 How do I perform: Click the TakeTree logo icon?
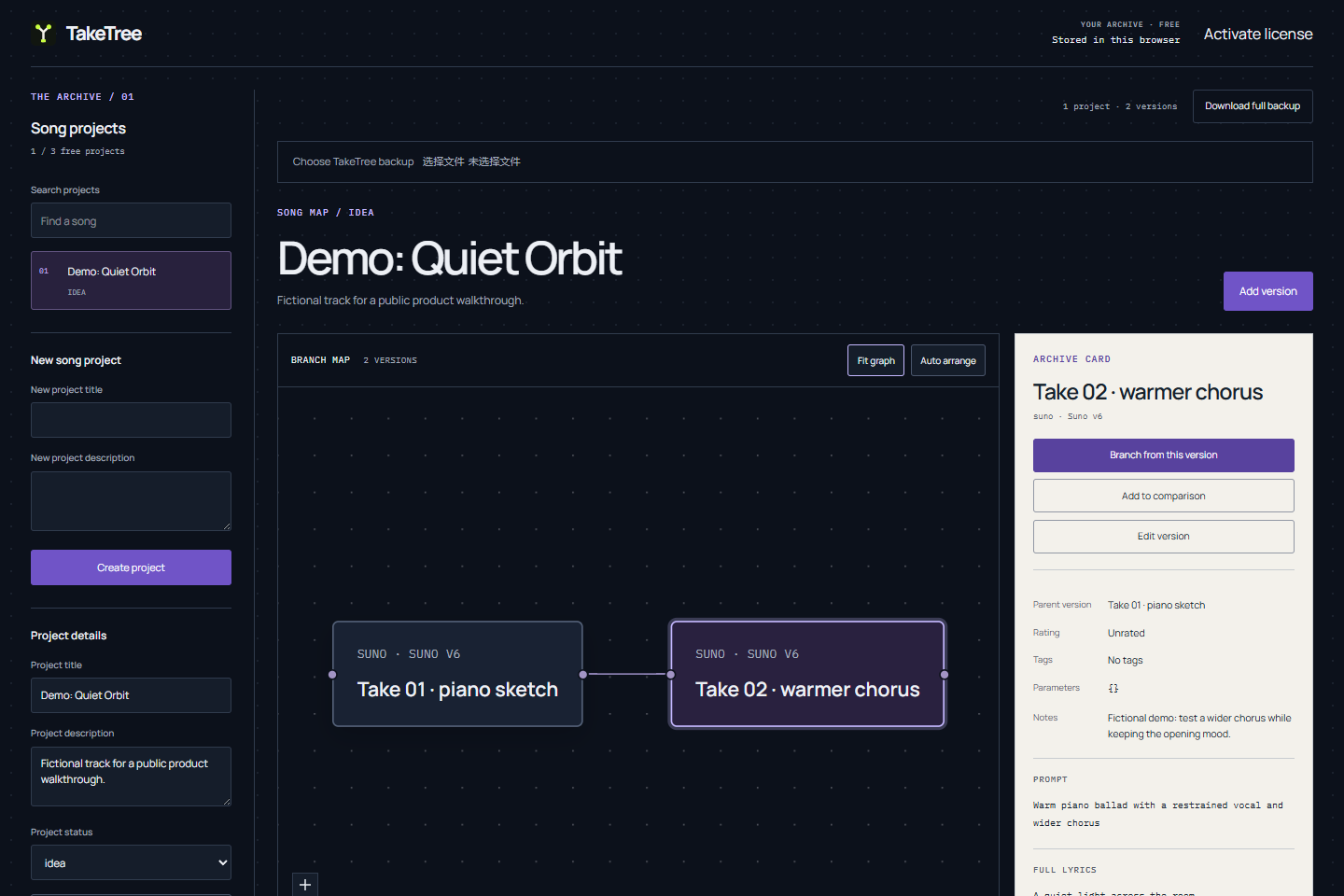[43, 34]
